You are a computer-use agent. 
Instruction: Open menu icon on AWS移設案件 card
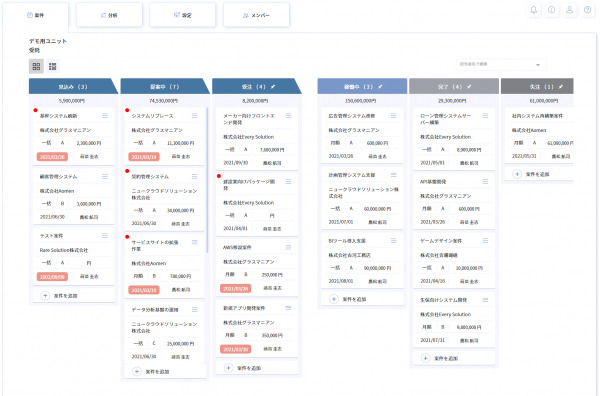tap(288, 248)
